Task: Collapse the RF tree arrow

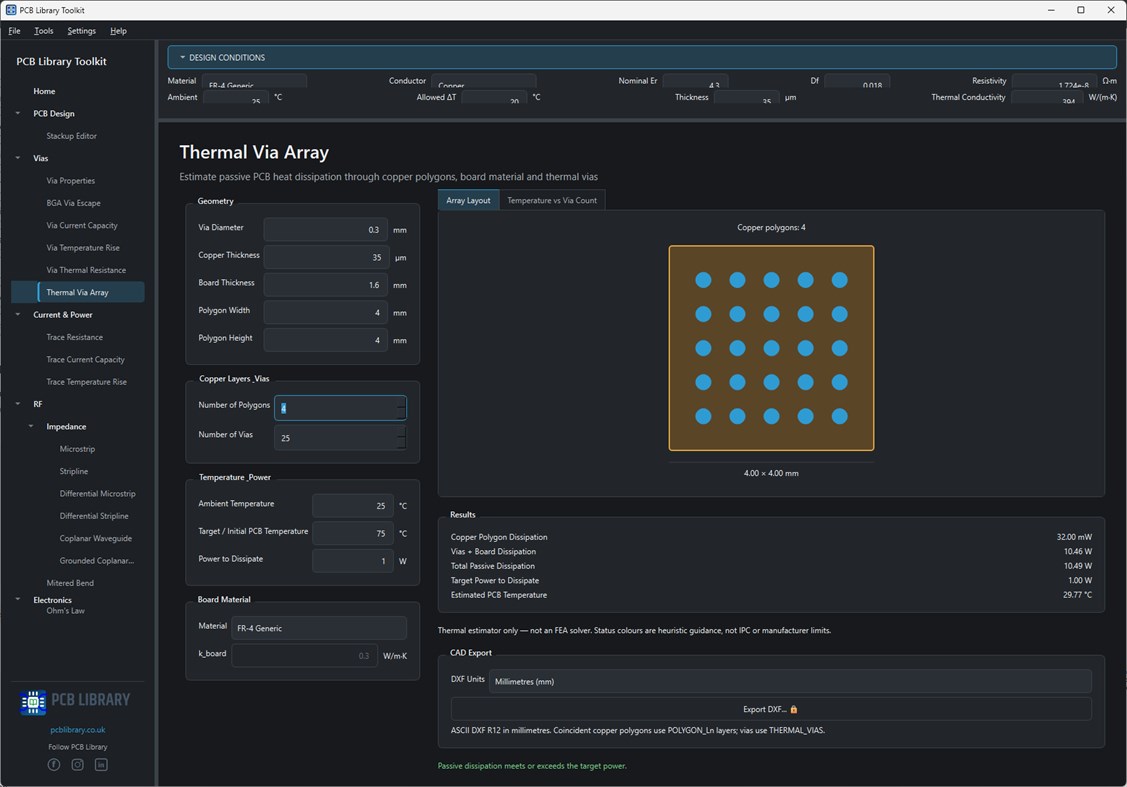Action: pos(18,404)
